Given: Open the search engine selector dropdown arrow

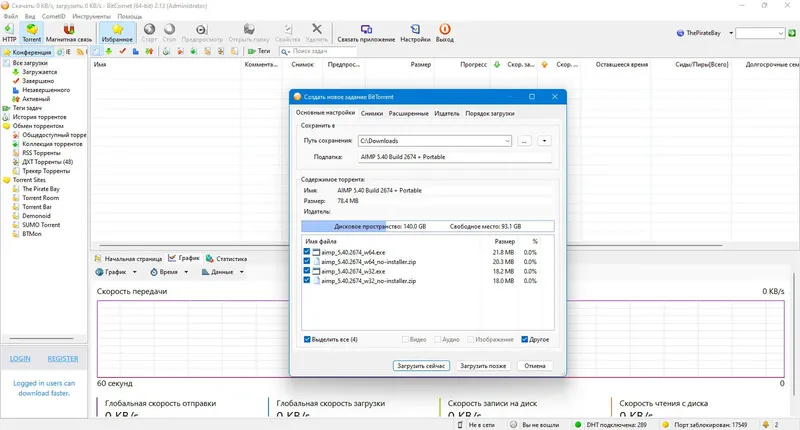Looking at the screenshot, I should [731, 33].
